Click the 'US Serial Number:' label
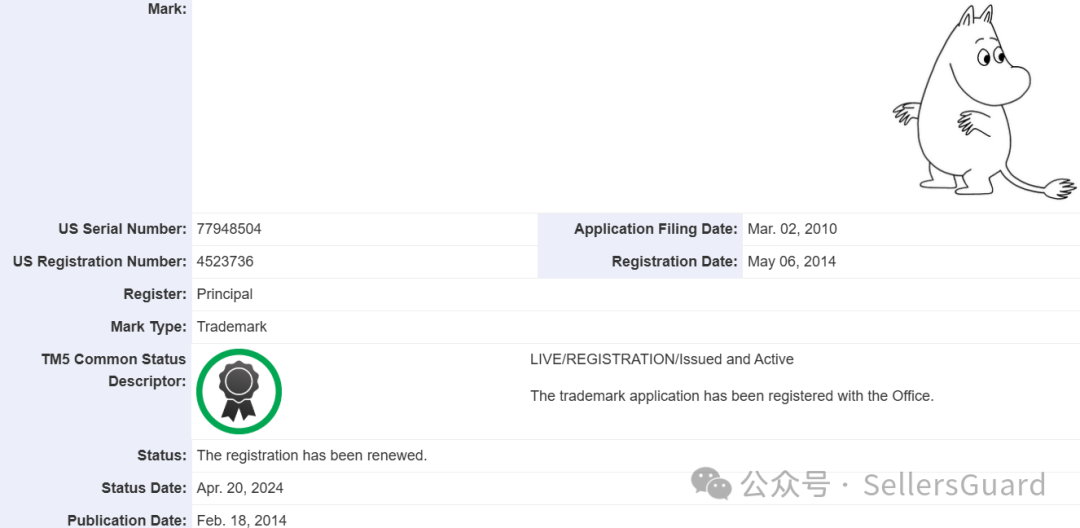Image resolution: width=1080 pixels, height=528 pixels. [123, 229]
